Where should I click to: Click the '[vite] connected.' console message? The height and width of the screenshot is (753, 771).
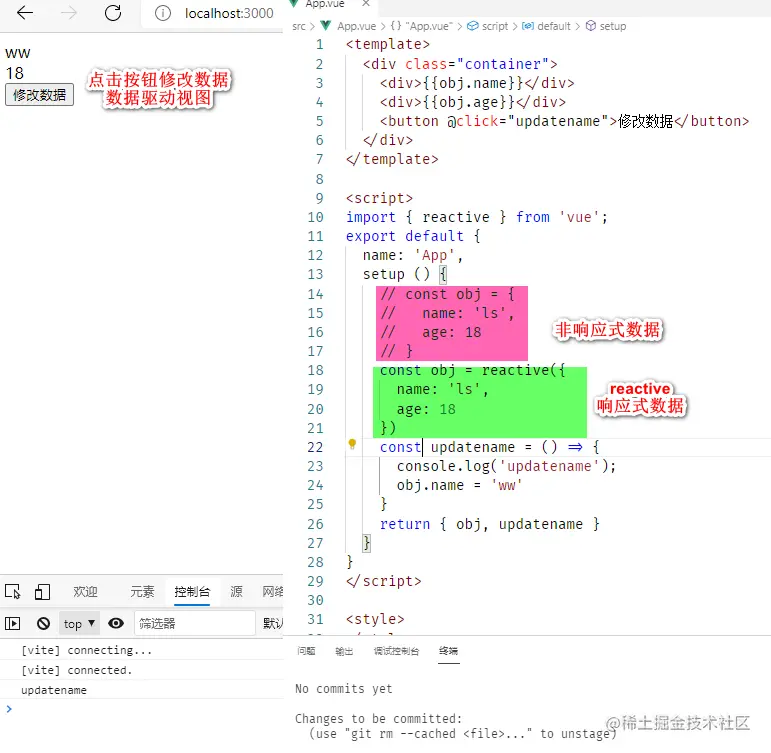coord(76,670)
